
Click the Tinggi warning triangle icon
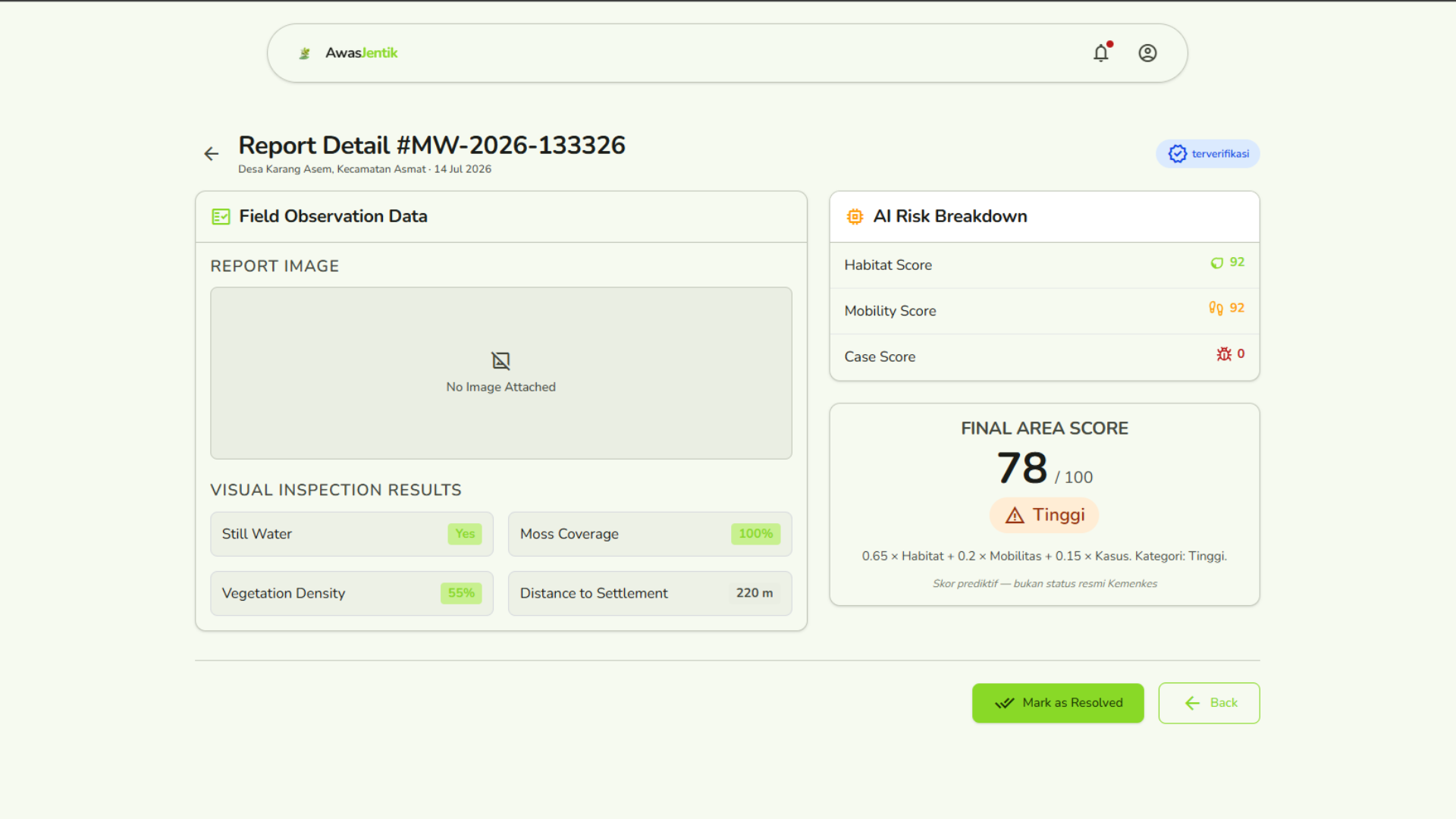(x=1015, y=516)
